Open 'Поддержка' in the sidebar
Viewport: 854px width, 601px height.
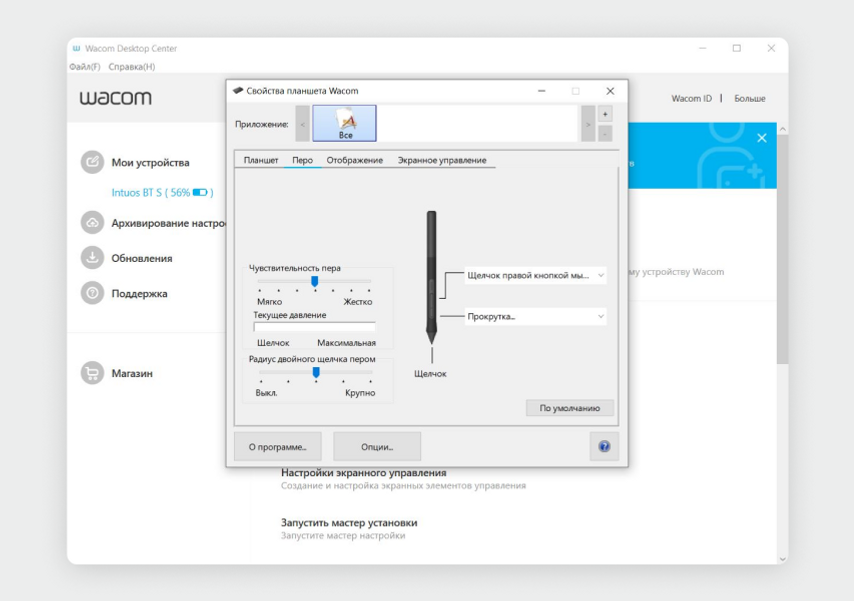[x=139, y=294]
